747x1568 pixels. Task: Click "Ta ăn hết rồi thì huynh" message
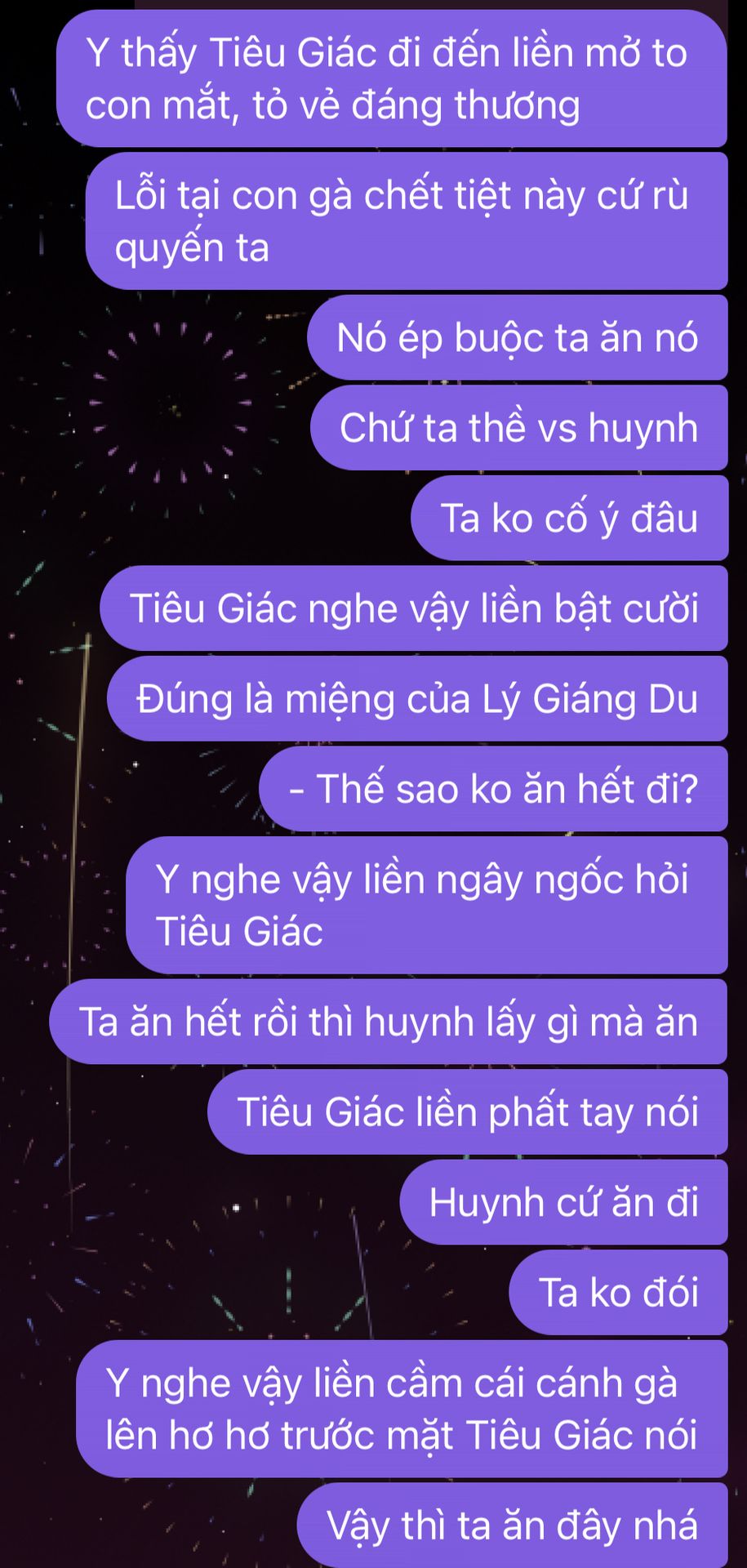(x=389, y=1022)
